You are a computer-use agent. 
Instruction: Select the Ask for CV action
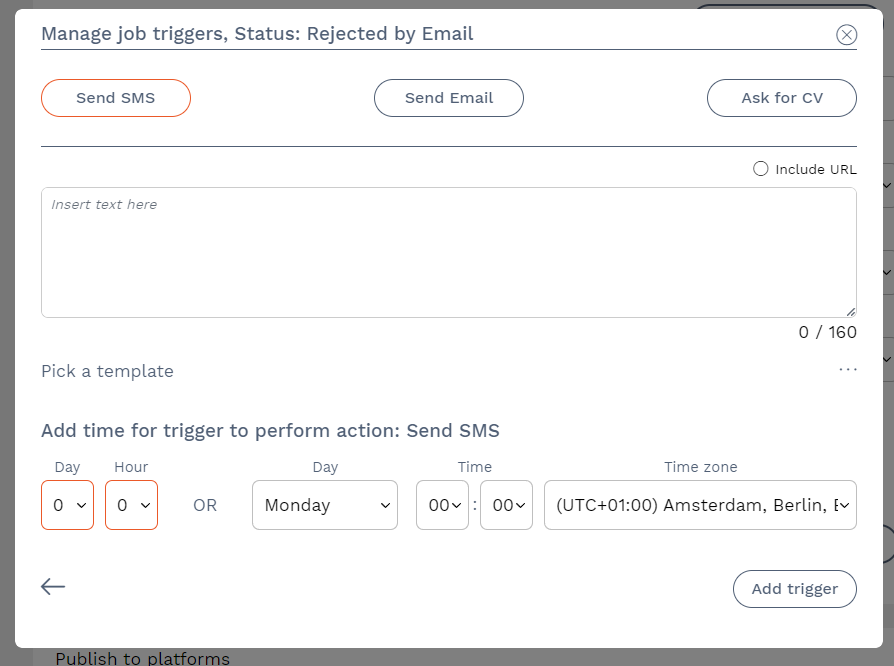781,98
